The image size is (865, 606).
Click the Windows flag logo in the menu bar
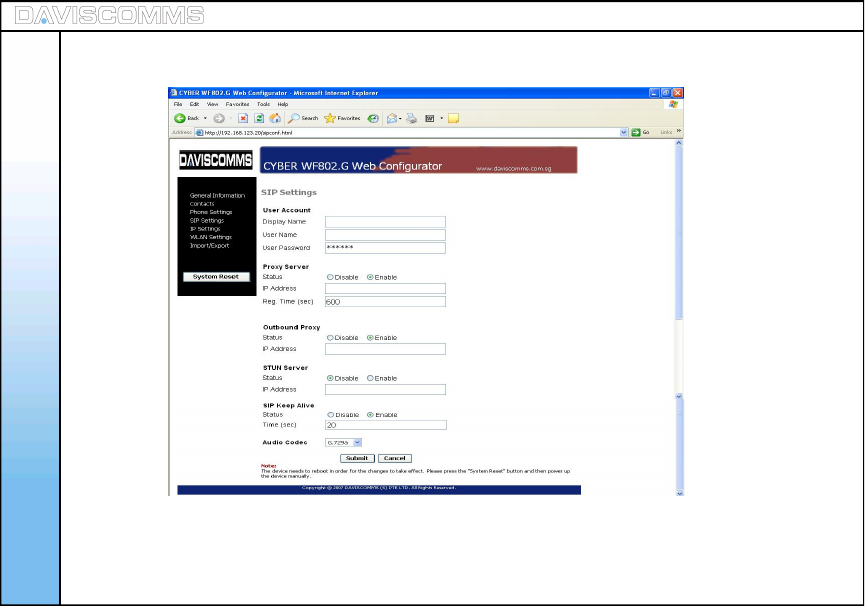(673, 104)
